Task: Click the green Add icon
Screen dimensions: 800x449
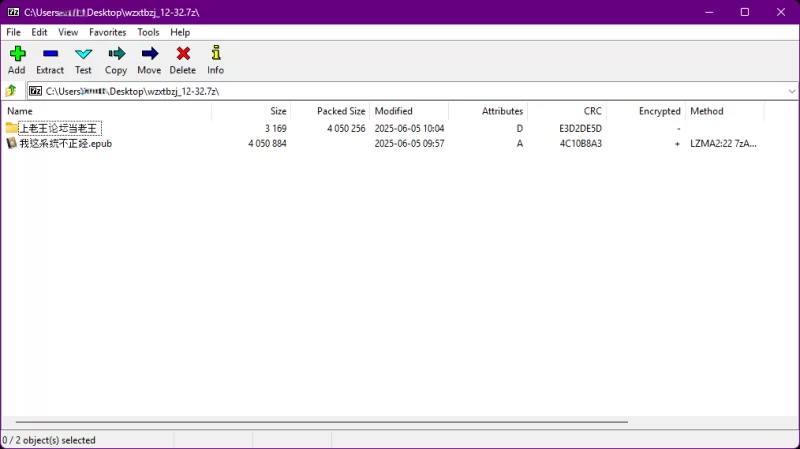Action: (17, 54)
